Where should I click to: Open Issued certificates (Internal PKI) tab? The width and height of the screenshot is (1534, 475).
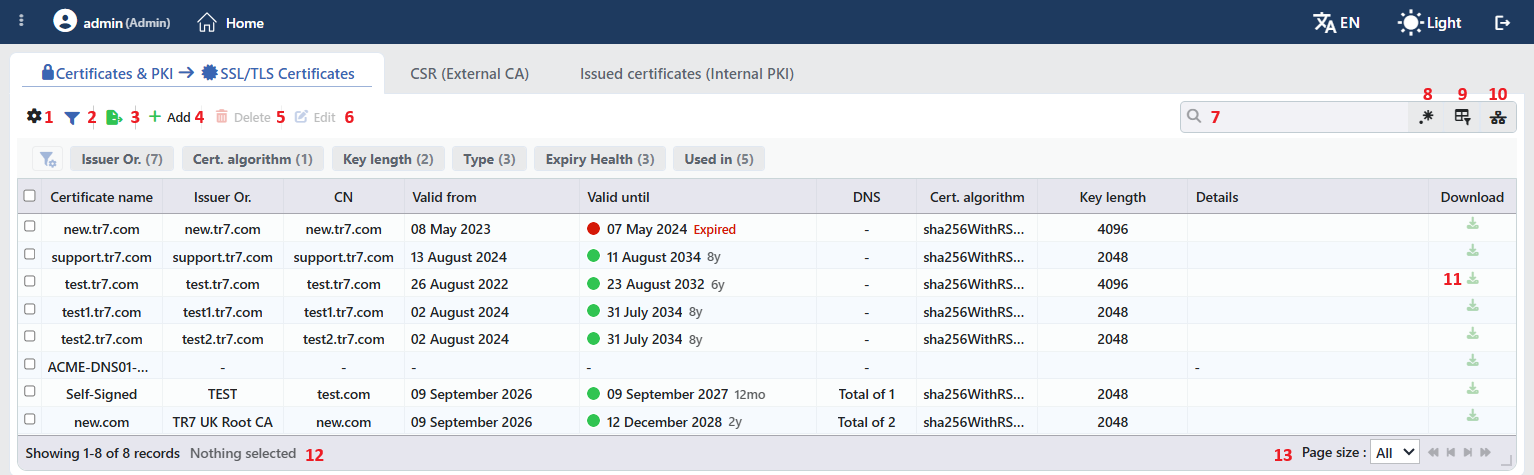(x=687, y=73)
